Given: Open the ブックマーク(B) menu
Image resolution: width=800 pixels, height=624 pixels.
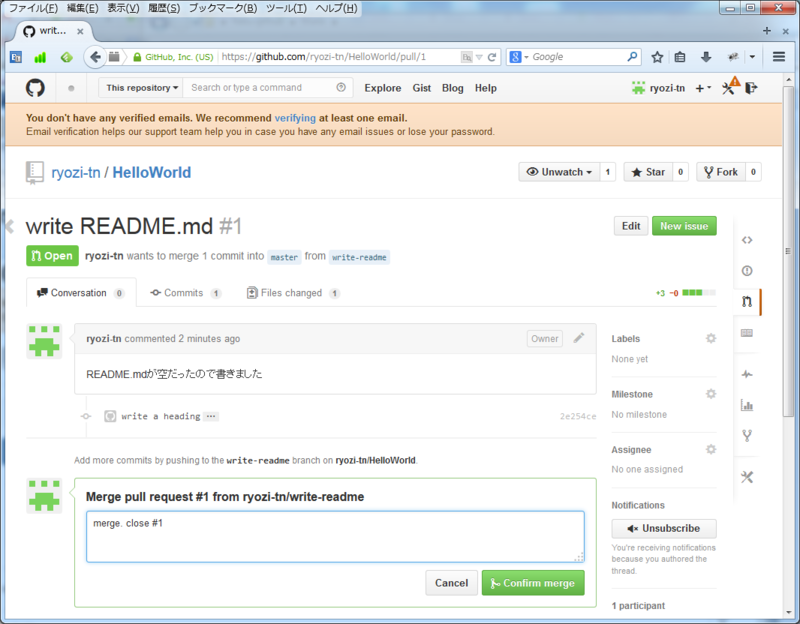Looking at the screenshot, I should [223, 8].
